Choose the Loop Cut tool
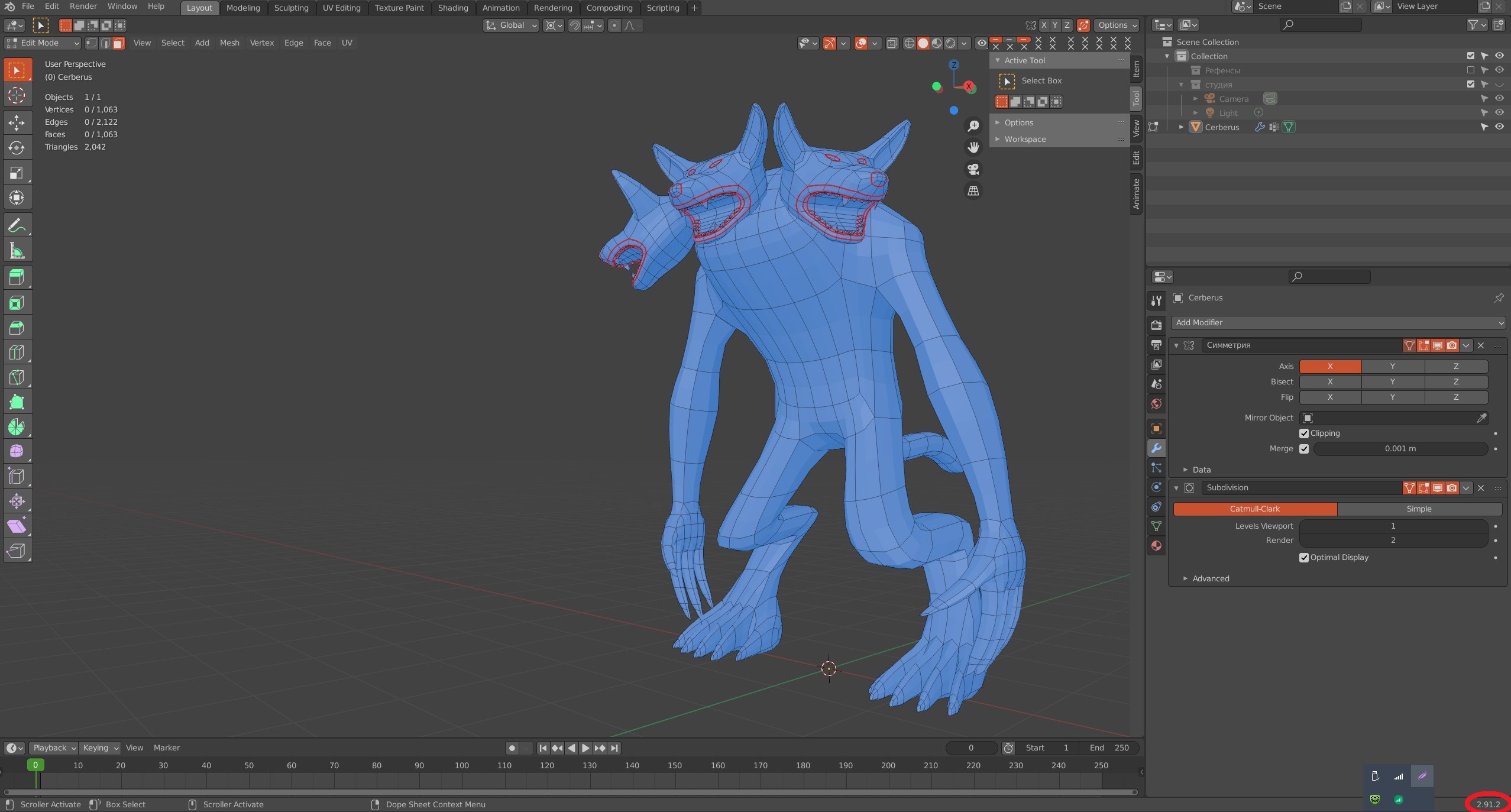 click(x=17, y=352)
